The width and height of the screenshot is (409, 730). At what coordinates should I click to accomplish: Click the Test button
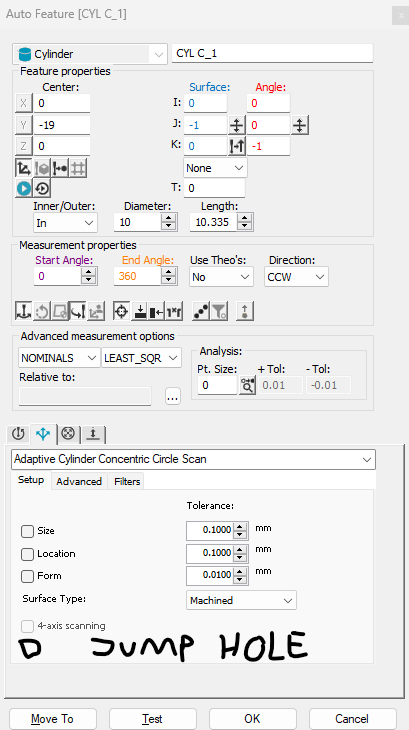pos(153,719)
